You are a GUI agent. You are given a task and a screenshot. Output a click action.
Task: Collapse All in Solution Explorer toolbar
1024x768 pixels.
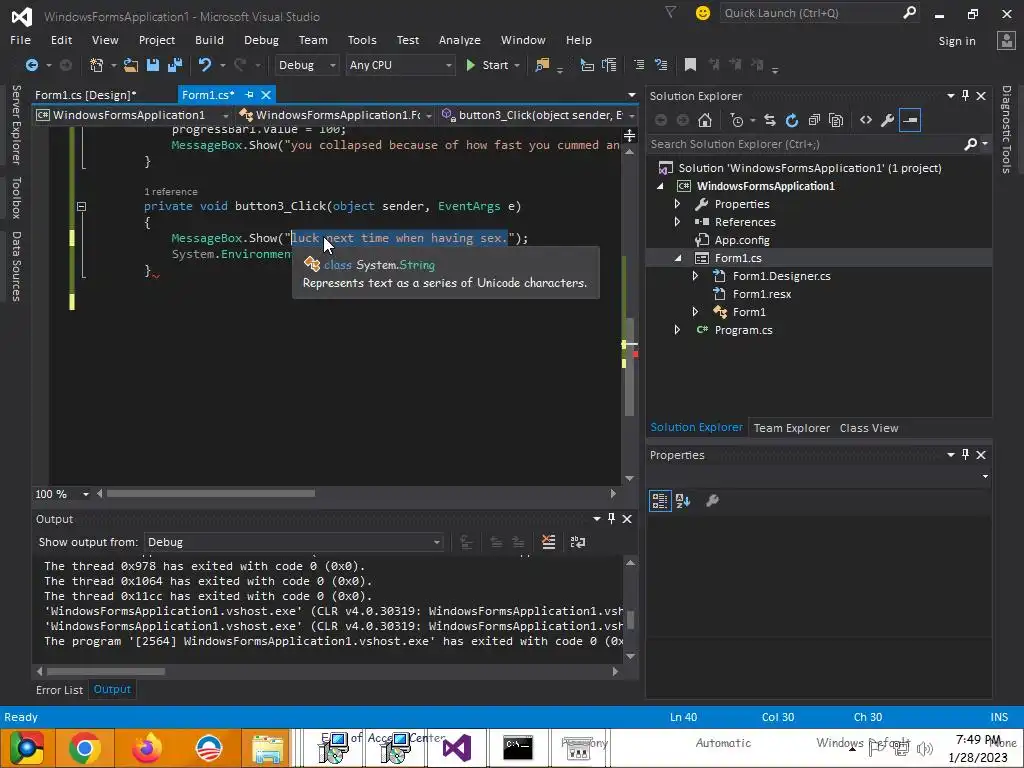[814, 120]
